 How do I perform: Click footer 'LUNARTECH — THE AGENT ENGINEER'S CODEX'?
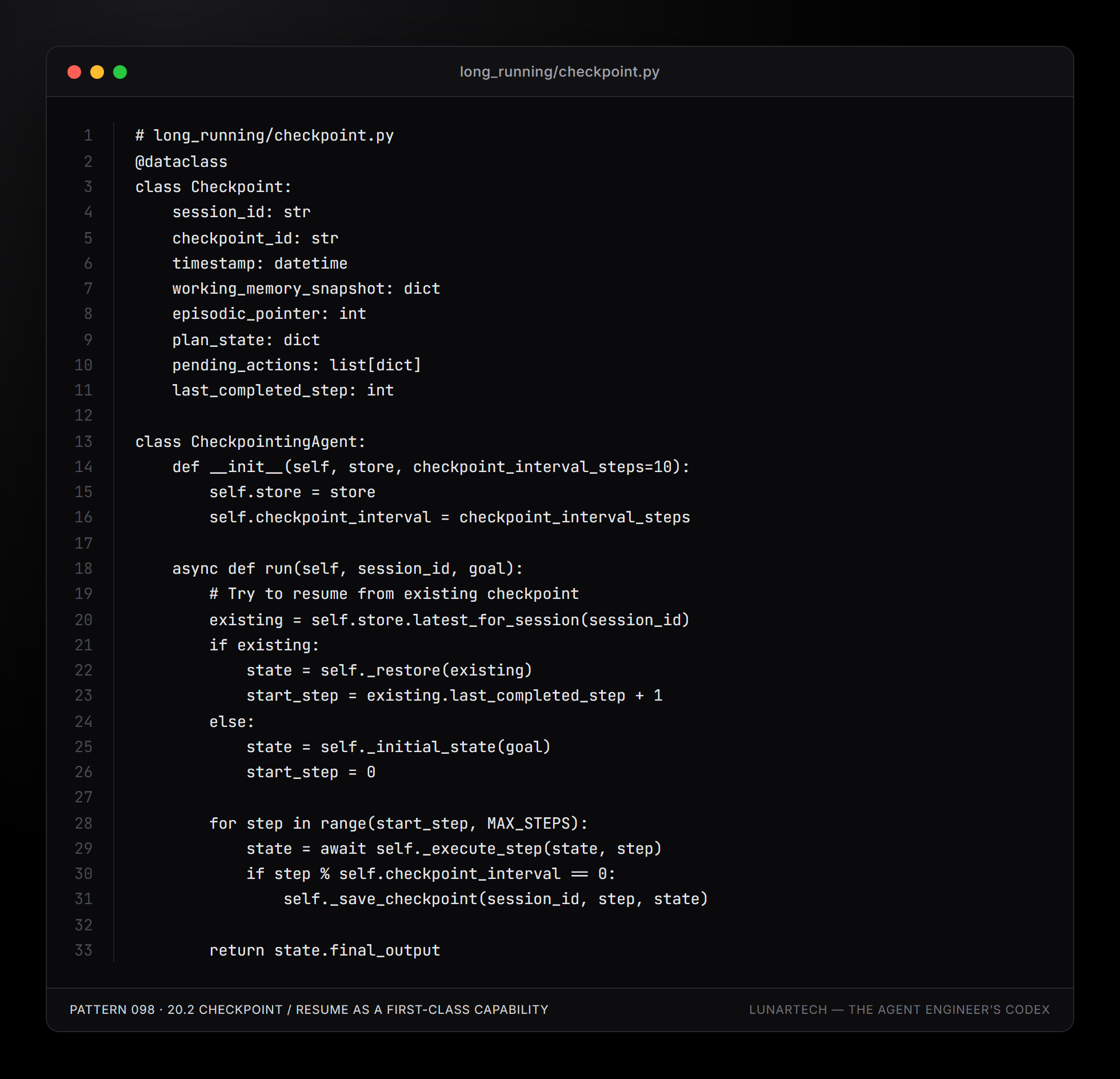(x=899, y=1010)
